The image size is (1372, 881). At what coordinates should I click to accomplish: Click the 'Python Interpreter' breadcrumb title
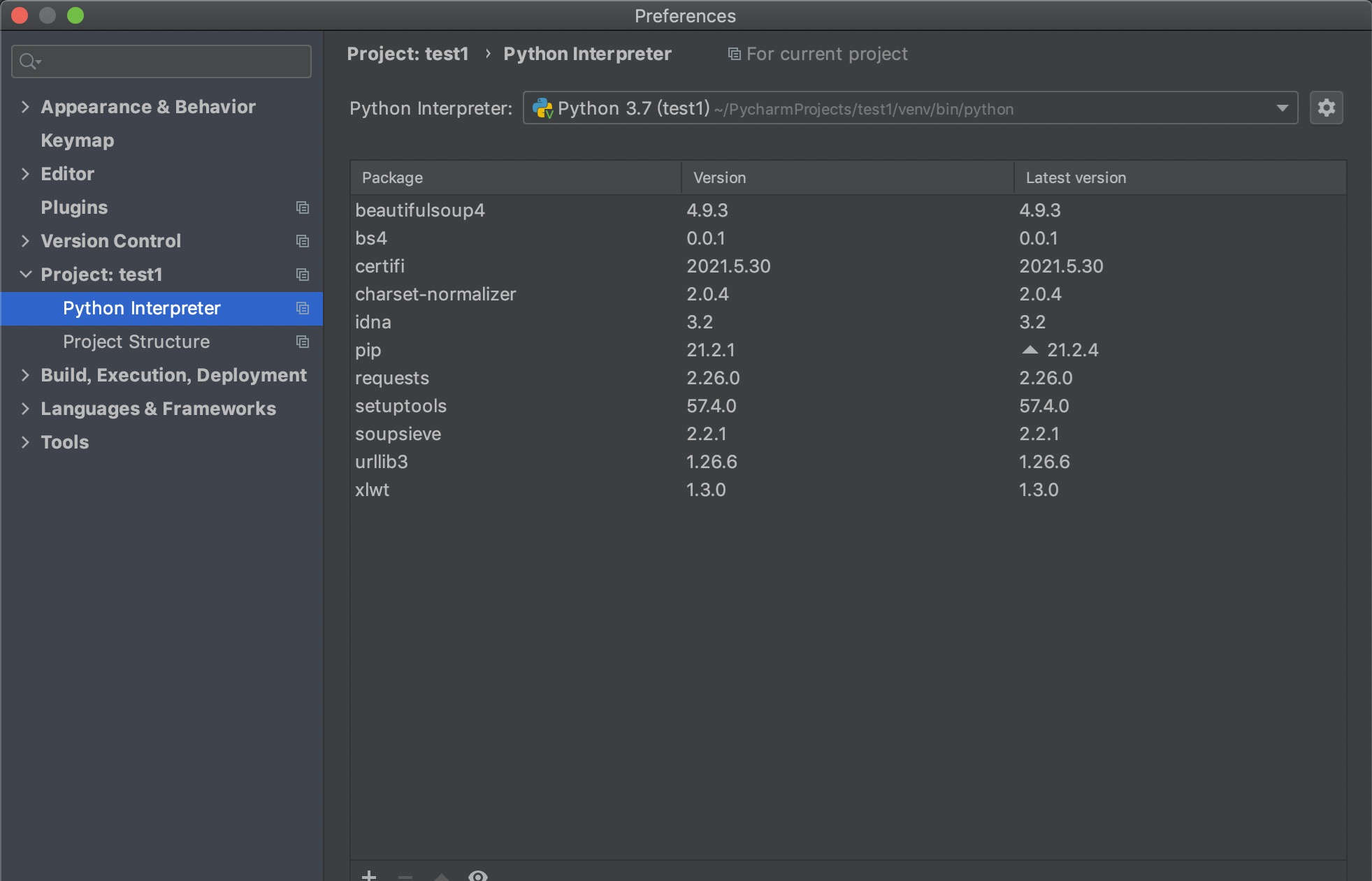coord(587,54)
